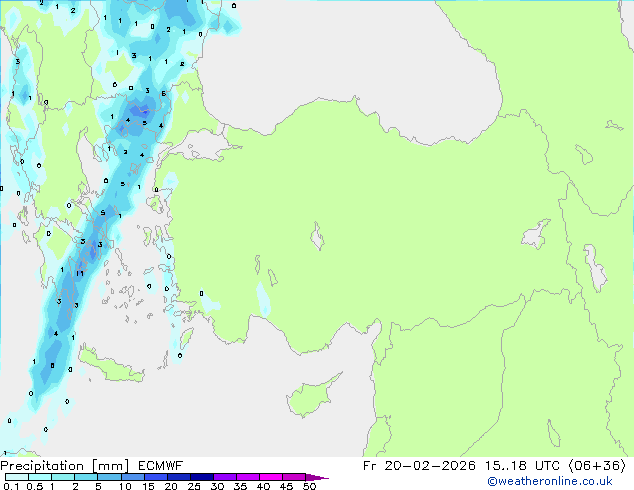Select the '15..18 UTC' time range text
Image resolution: width=634 pixels, height=490 pixels.
pos(522,466)
